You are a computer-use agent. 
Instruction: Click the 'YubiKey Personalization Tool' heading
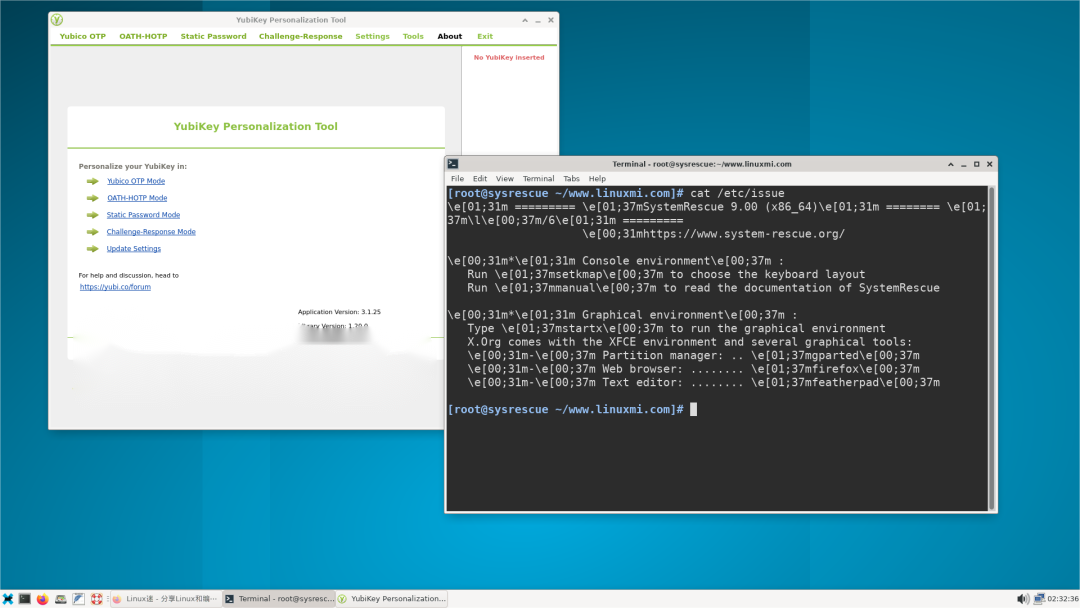[256, 127]
